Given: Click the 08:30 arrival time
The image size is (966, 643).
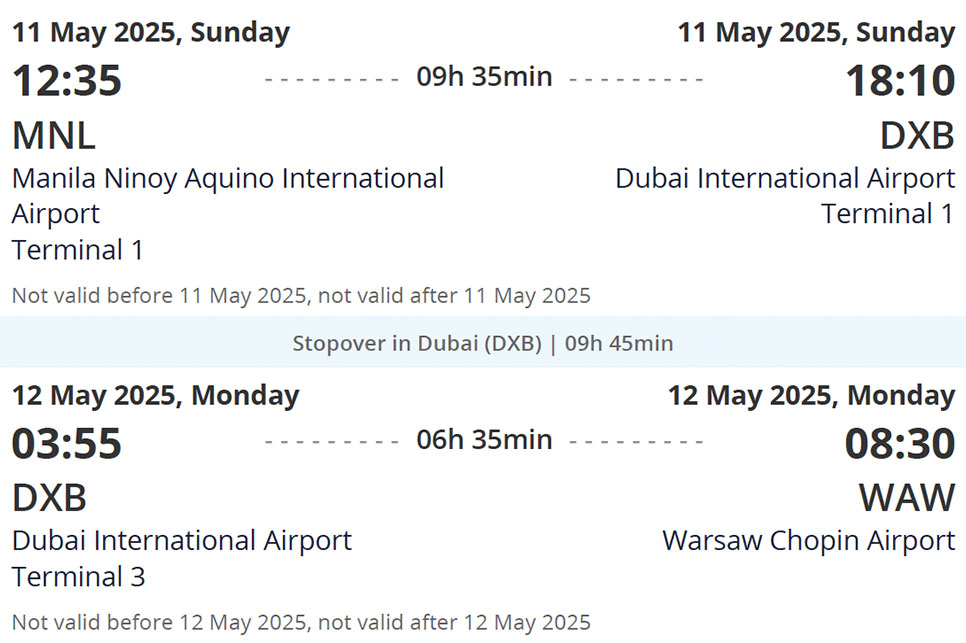Looking at the screenshot, I should [x=900, y=444].
